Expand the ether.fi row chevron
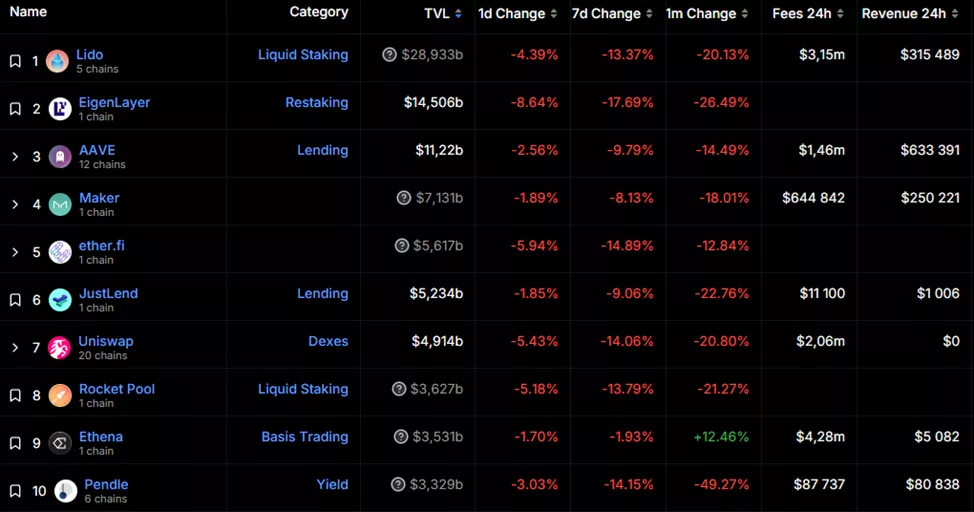This screenshot has width=974, height=512. 15,252
